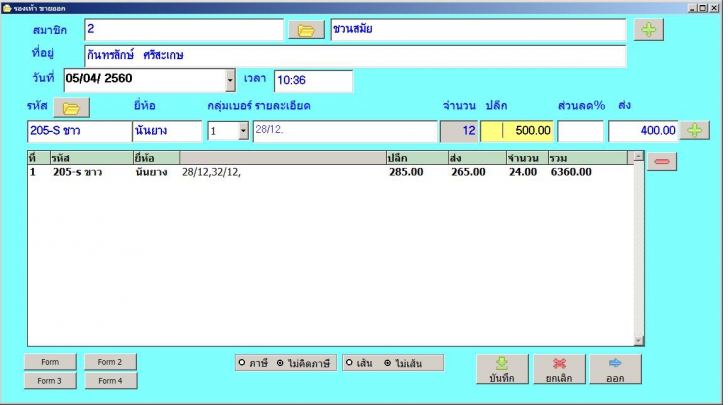Save the record with บันทึก button
The image size is (728, 405).
(x=502, y=369)
